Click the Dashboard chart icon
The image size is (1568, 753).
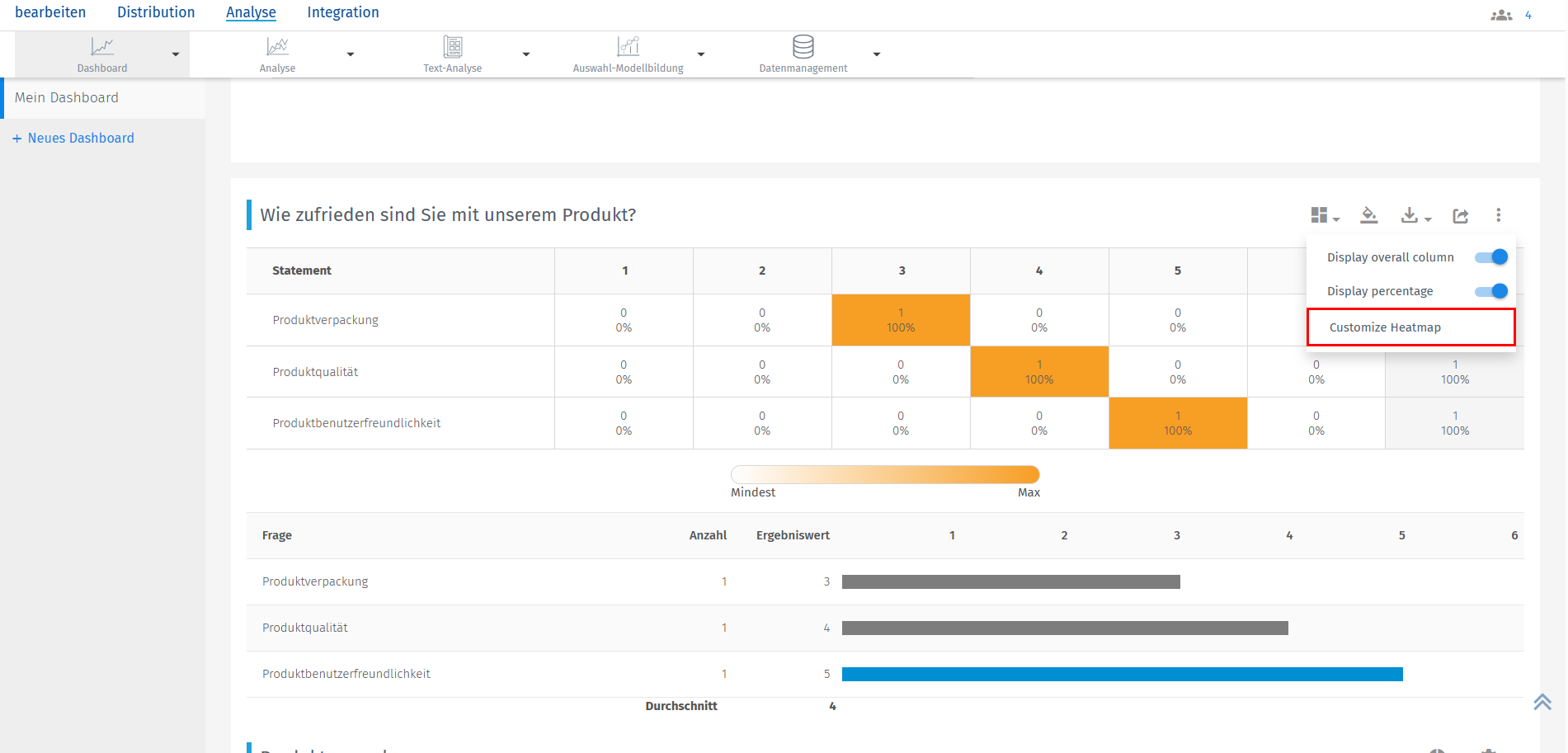102,47
